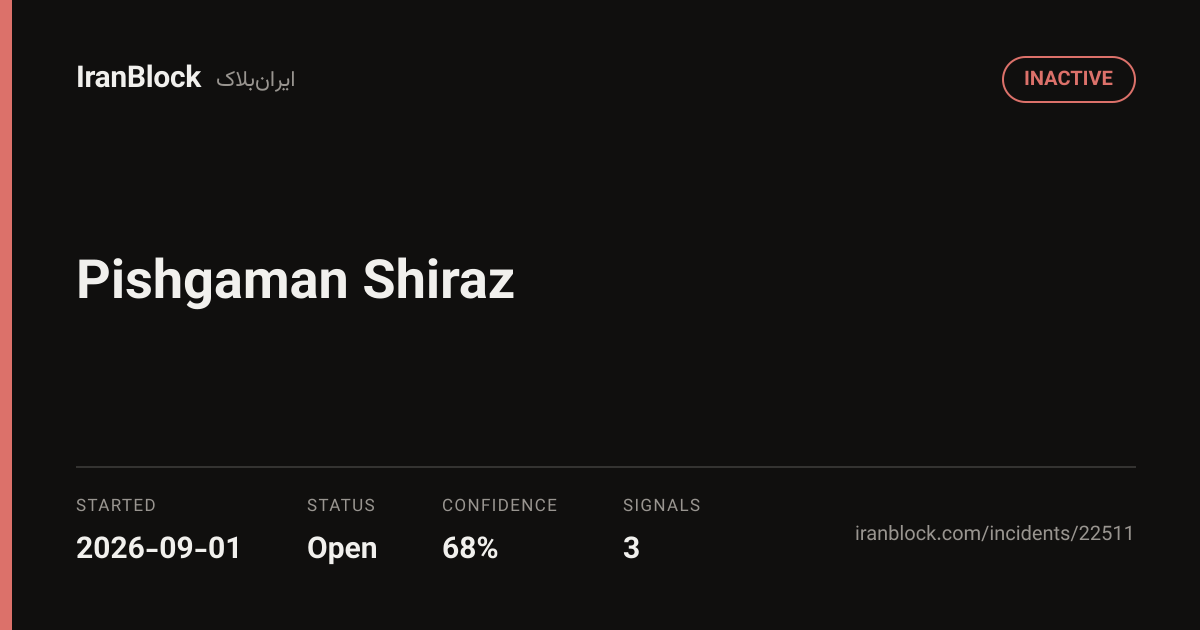Viewport: 1200px width, 630px height.
Task: Click the INACTIVE status badge
Action: 1068,79
